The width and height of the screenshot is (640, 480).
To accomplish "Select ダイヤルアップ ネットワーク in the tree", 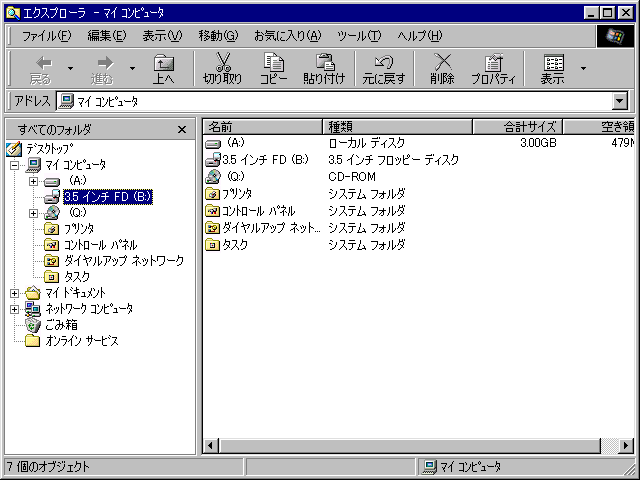I will pos(124,261).
